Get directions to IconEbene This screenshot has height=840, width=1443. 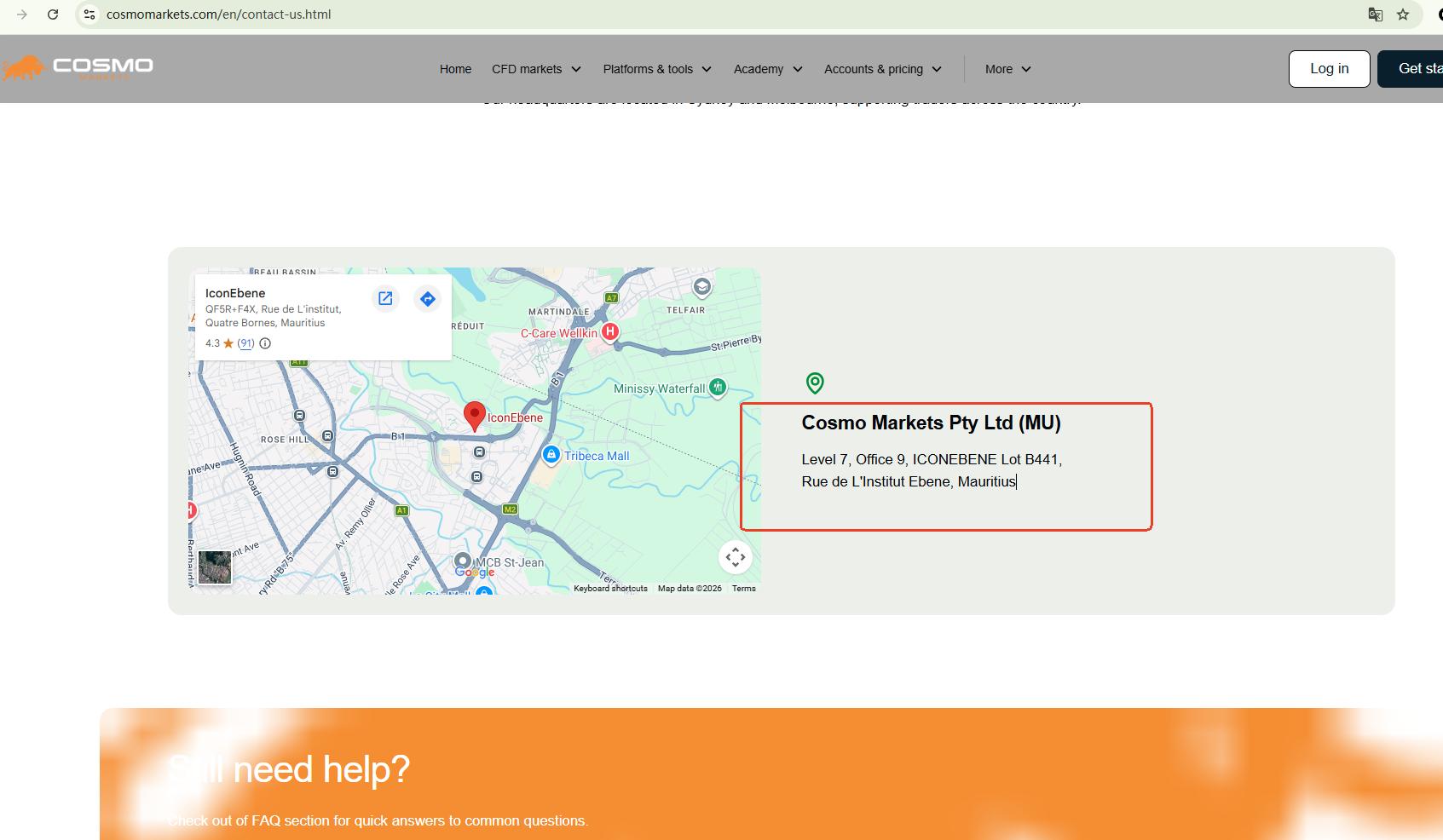coord(428,299)
